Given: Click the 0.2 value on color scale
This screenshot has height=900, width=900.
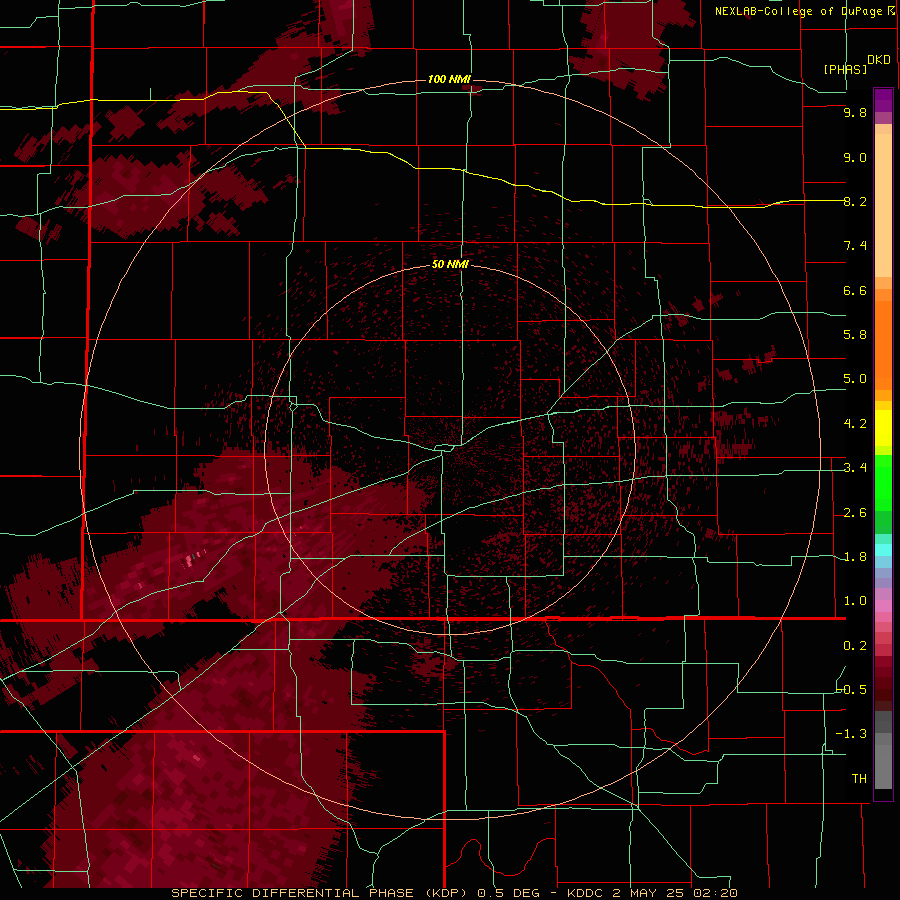Looking at the screenshot, I should click(855, 646).
